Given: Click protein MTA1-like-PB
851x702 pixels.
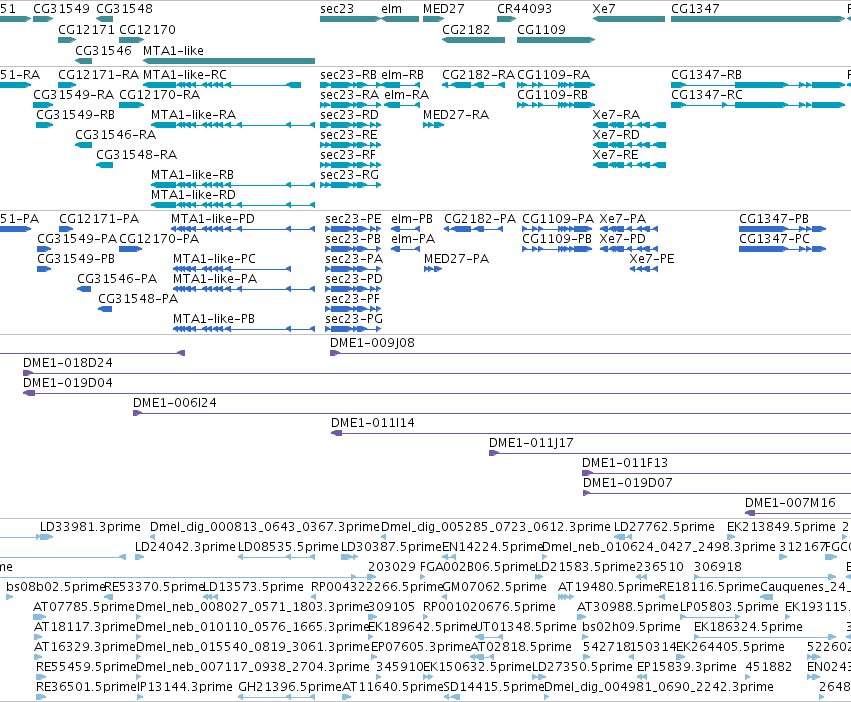Looking at the screenshot, I should click(x=243, y=329).
